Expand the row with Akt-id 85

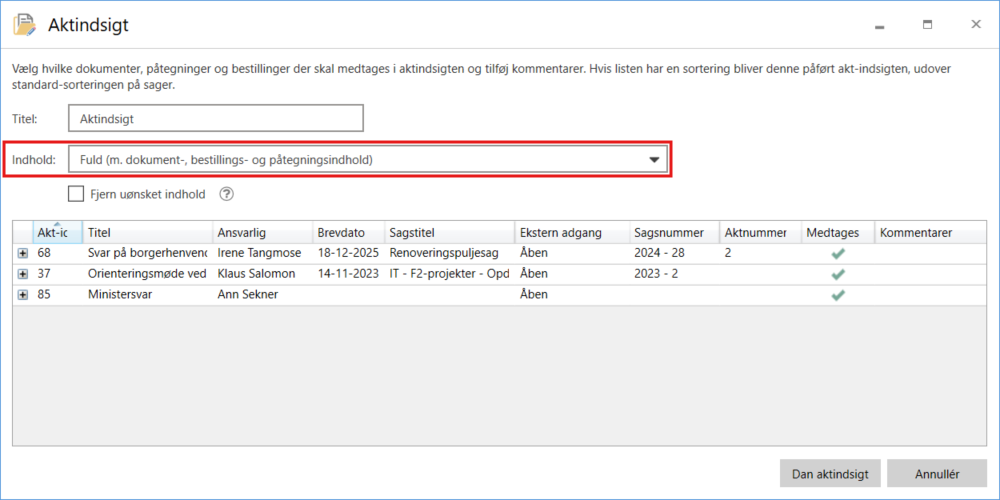tap(23, 295)
